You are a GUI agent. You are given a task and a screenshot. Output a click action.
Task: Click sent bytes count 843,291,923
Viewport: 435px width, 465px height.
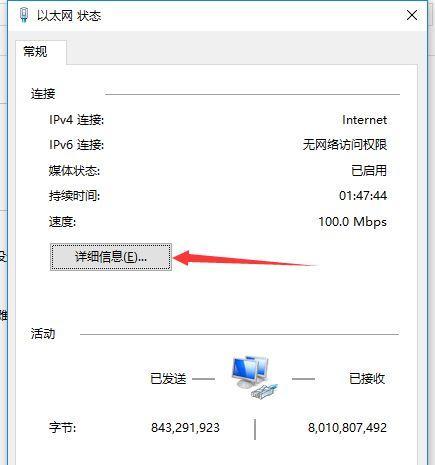click(185, 428)
